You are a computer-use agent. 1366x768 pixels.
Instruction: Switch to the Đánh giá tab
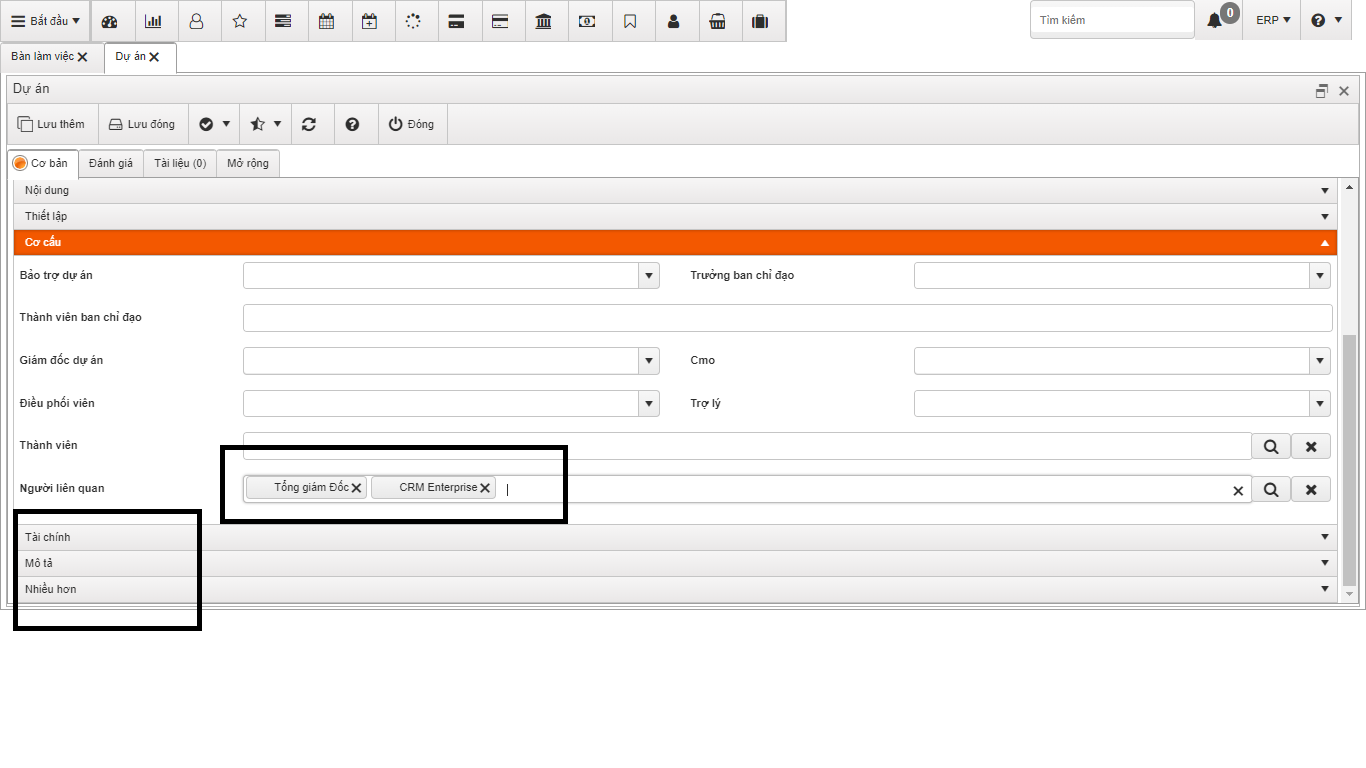tap(110, 163)
